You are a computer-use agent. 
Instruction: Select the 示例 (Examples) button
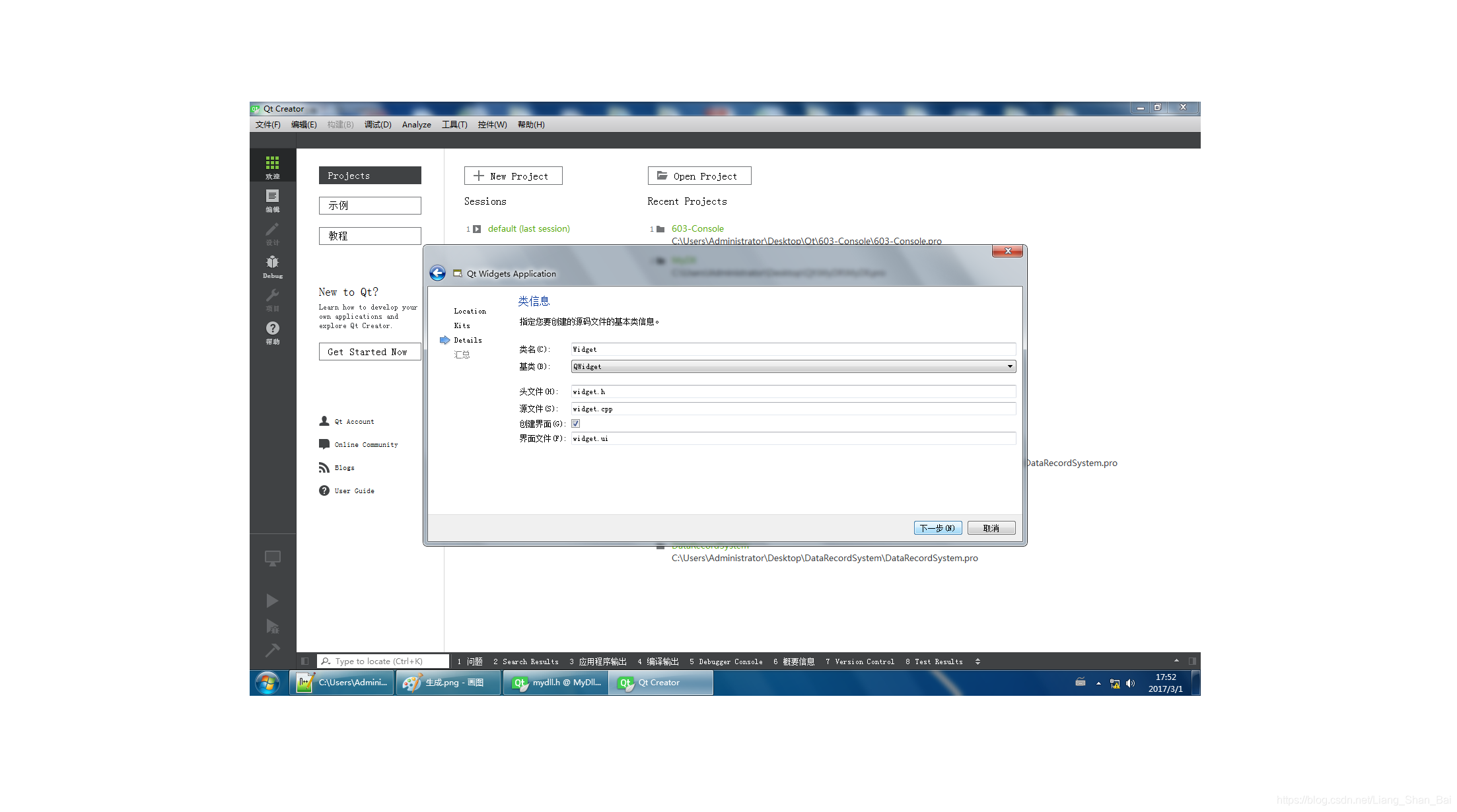pyautogui.click(x=370, y=205)
